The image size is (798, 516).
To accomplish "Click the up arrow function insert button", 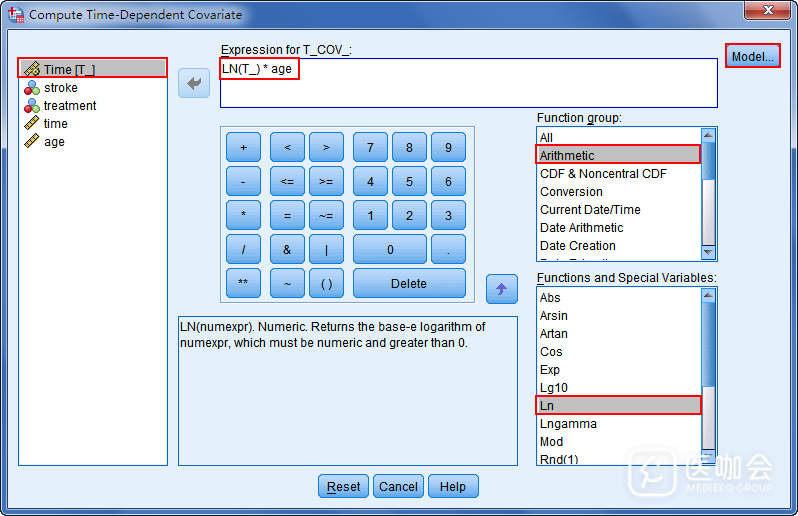I will [501, 289].
